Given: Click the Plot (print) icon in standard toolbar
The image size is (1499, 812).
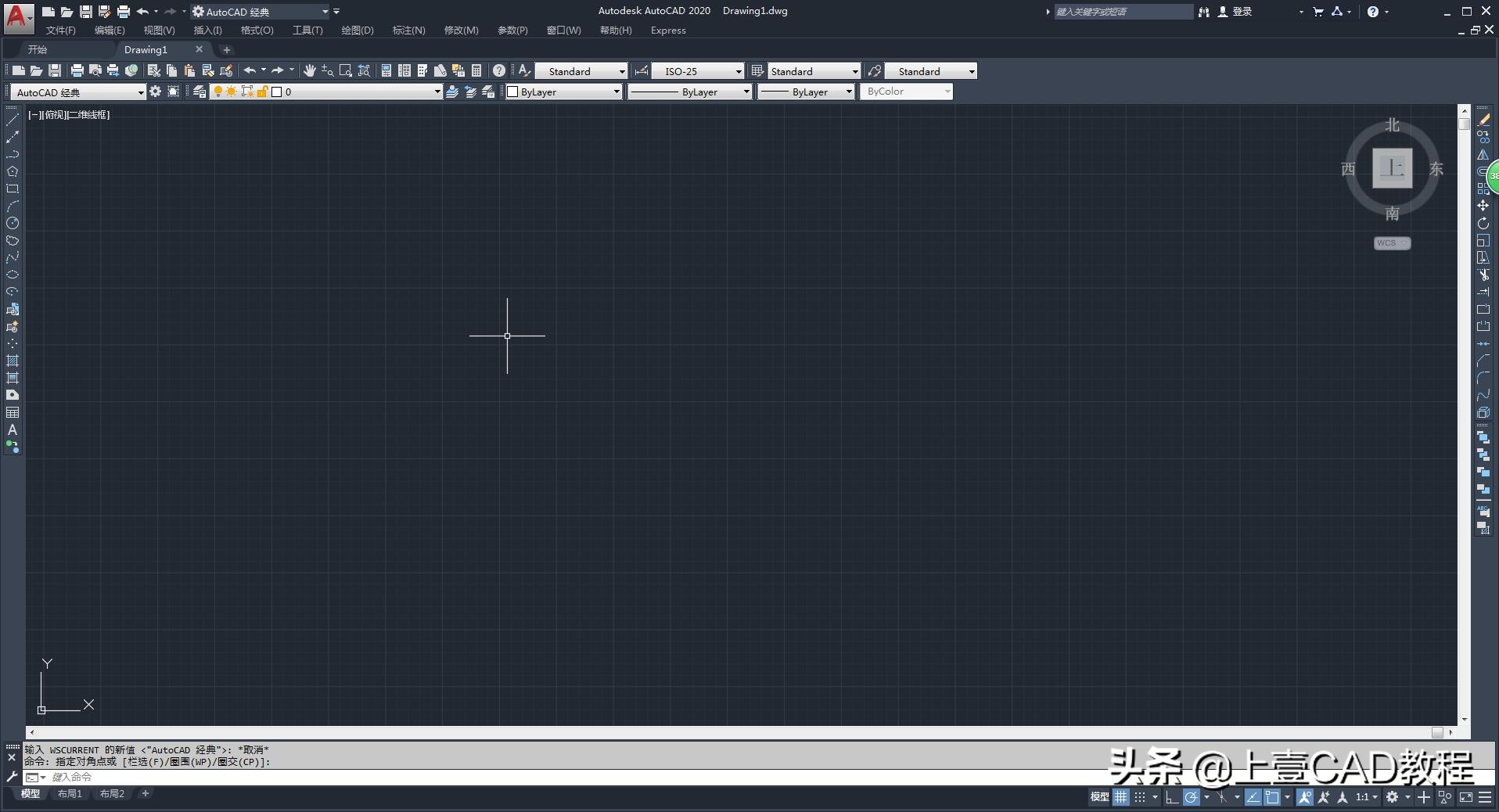Looking at the screenshot, I should [x=77, y=70].
